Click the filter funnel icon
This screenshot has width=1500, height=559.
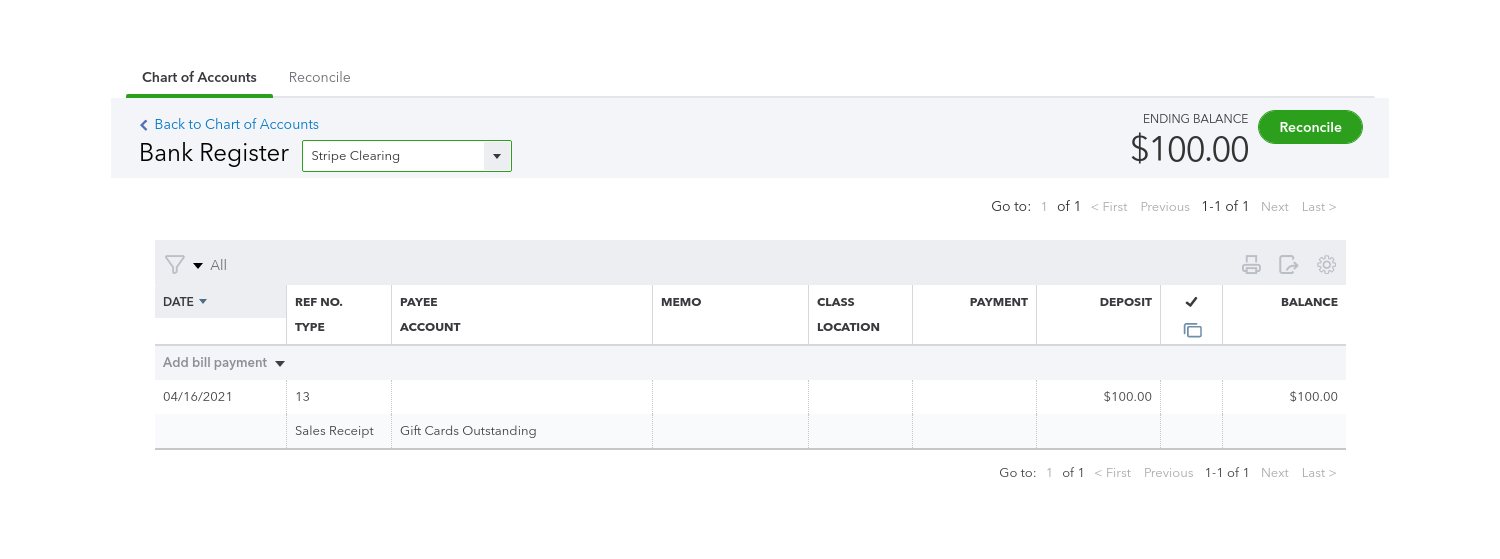pos(175,265)
